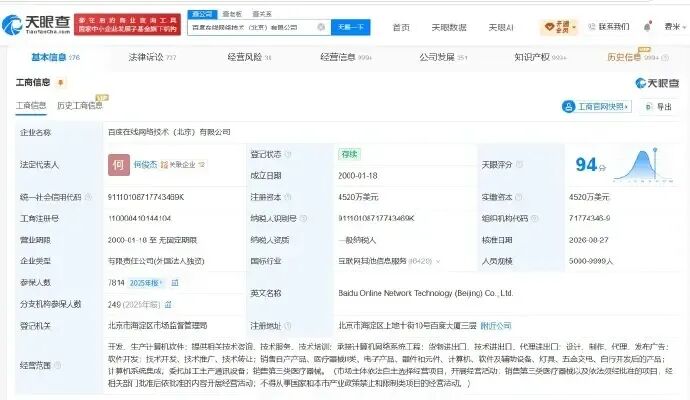This screenshot has height=400, width=690.
Task: Click help icon beside 经营范围
Action: pyautogui.click(x=57, y=365)
